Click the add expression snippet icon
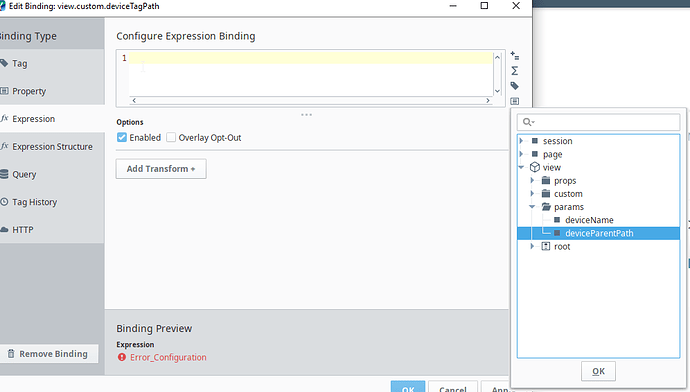This screenshot has width=690, height=392. pyautogui.click(x=514, y=56)
